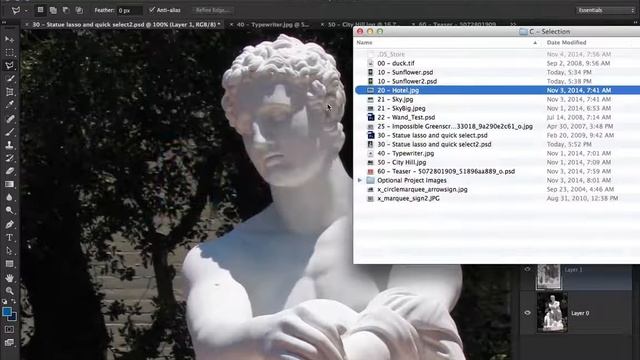640x360 pixels.
Task: Open the Essentials workspace dropdown
Action: pyautogui.click(x=605, y=10)
